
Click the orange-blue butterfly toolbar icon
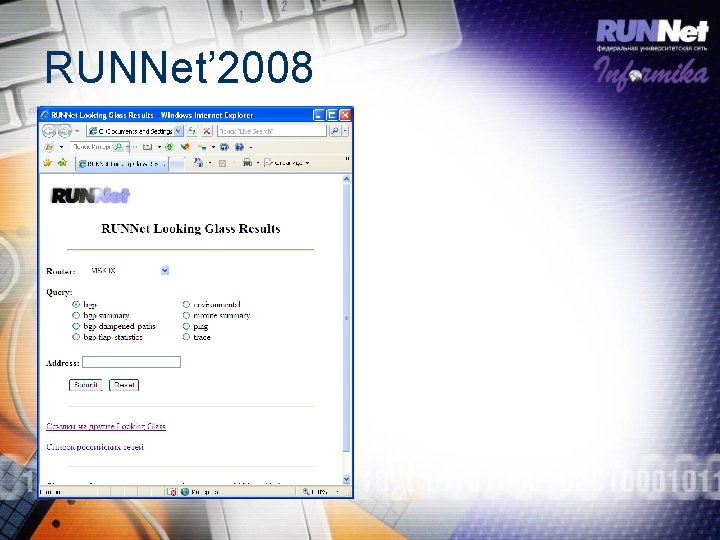[x=186, y=147]
